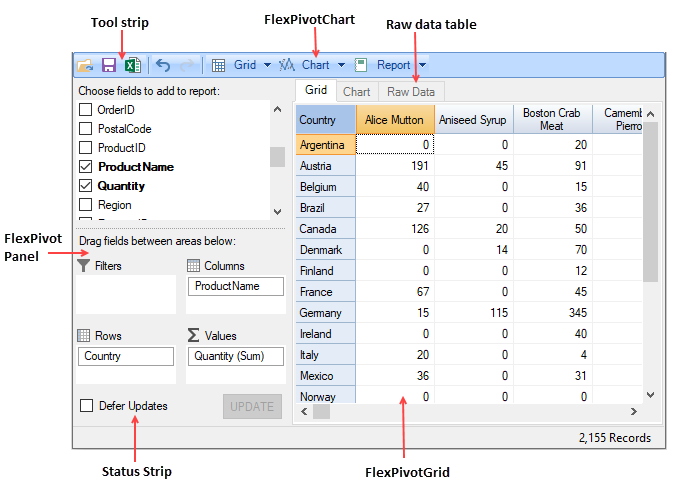Click the Open folder icon in toolbar

click(86, 65)
